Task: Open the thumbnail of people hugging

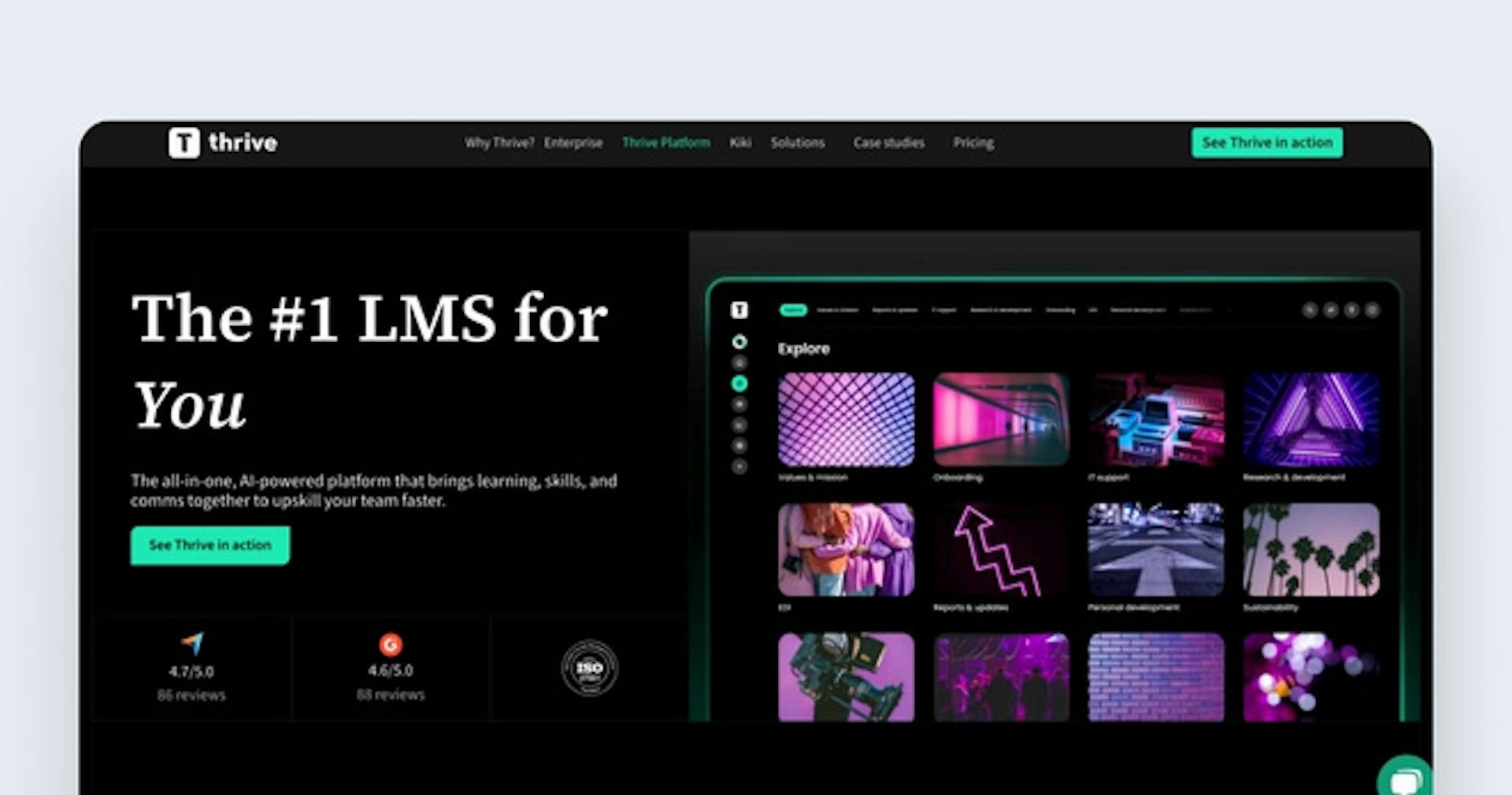Action: 847,550
